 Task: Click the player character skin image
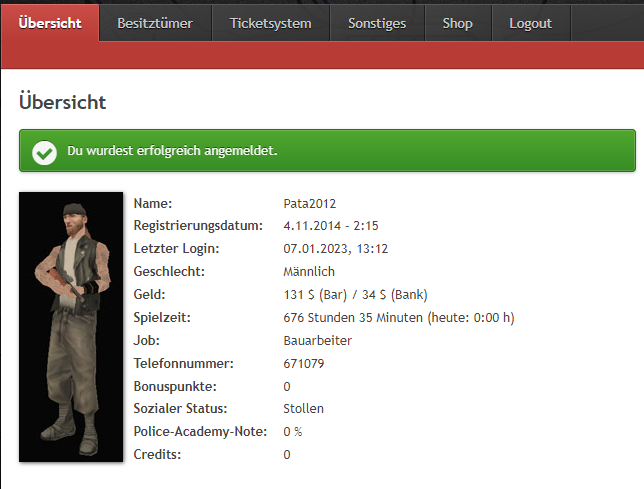coord(71,327)
